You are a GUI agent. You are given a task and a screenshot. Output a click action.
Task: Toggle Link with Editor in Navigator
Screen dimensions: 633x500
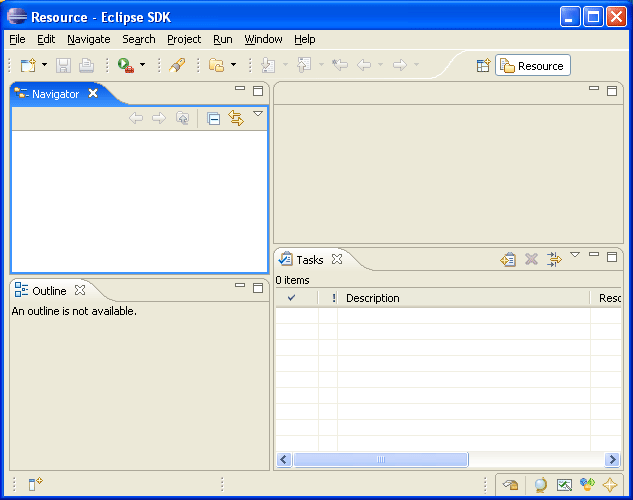click(236, 118)
